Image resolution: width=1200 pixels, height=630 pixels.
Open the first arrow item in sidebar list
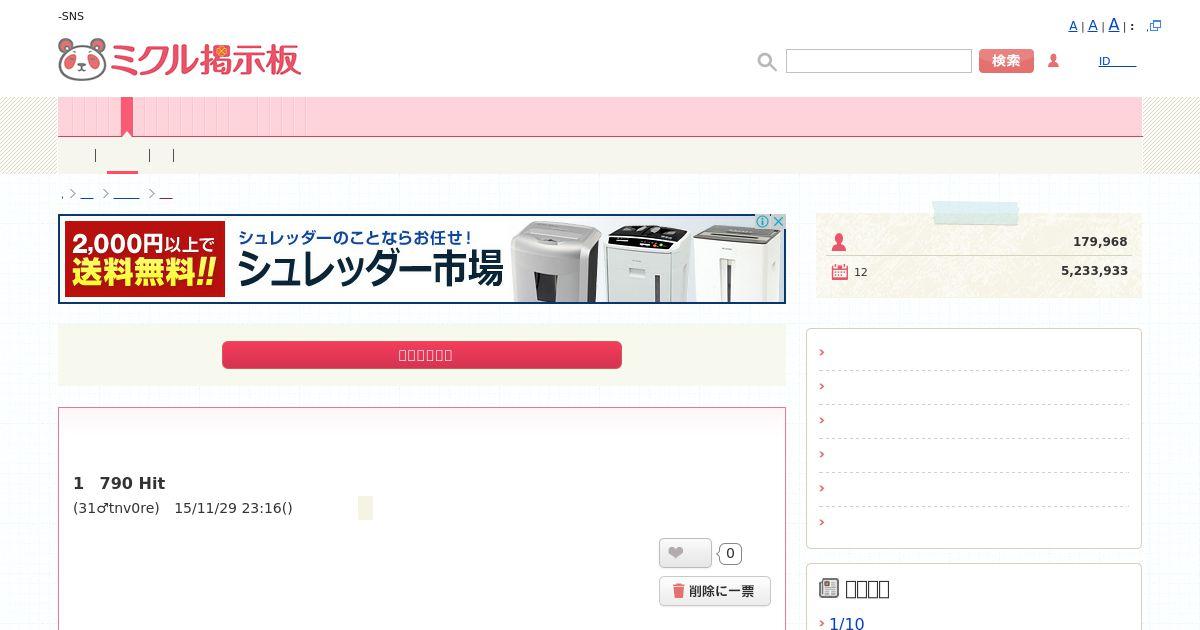973,352
